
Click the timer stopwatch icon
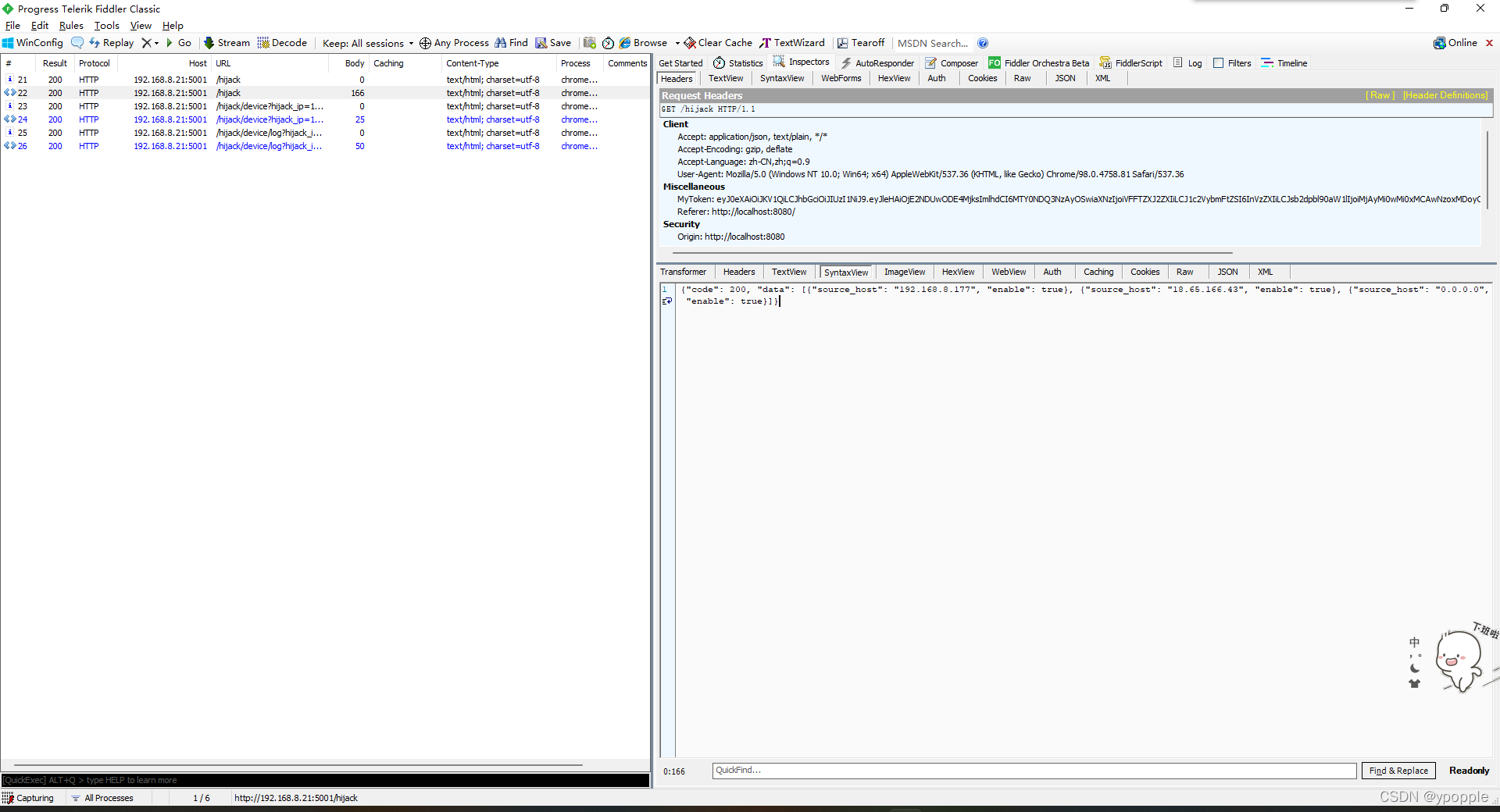tap(608, 43)
